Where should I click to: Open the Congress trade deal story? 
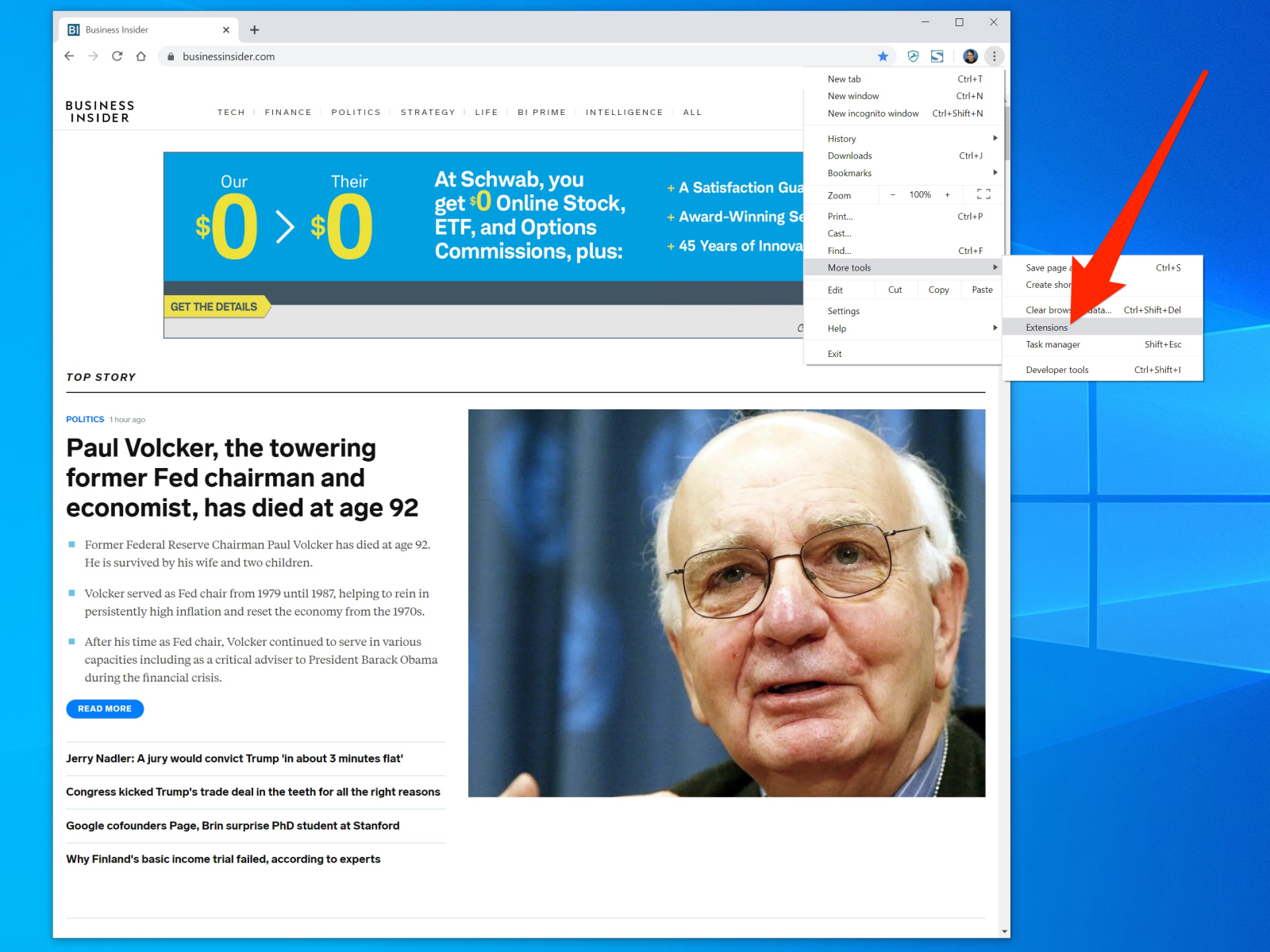(252, 792)
